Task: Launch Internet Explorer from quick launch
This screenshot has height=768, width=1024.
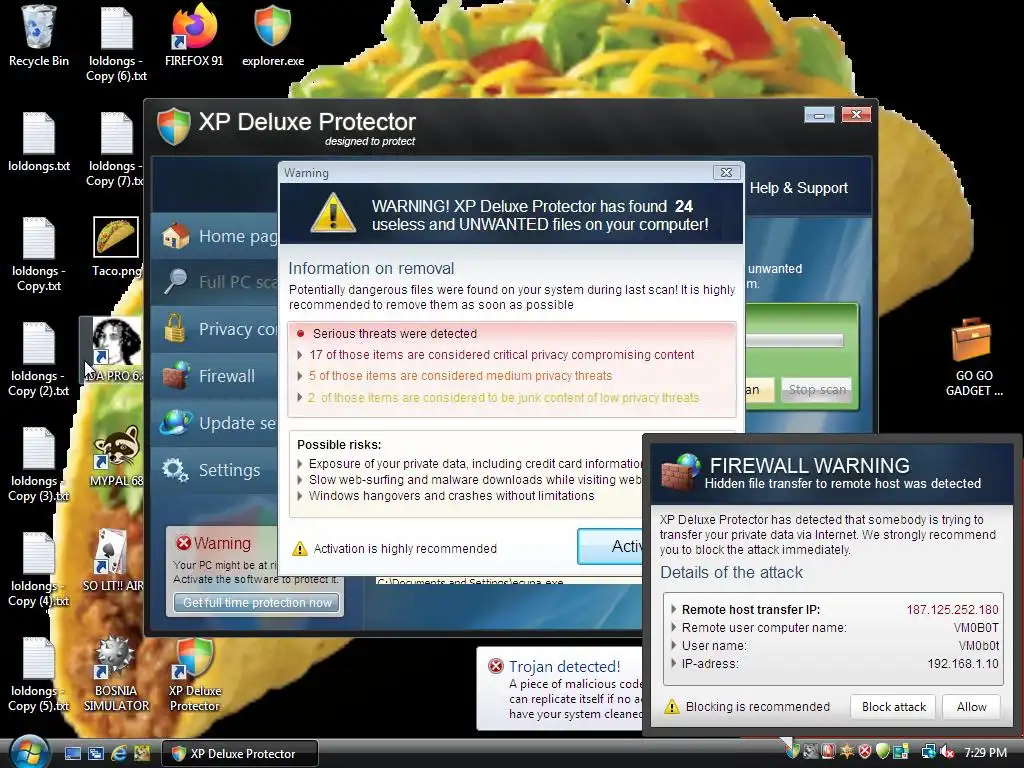Action: point(119,753)
